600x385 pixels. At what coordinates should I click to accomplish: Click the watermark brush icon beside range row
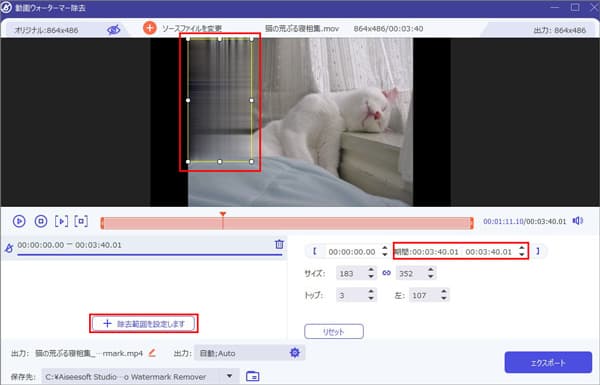coord(8,248)
